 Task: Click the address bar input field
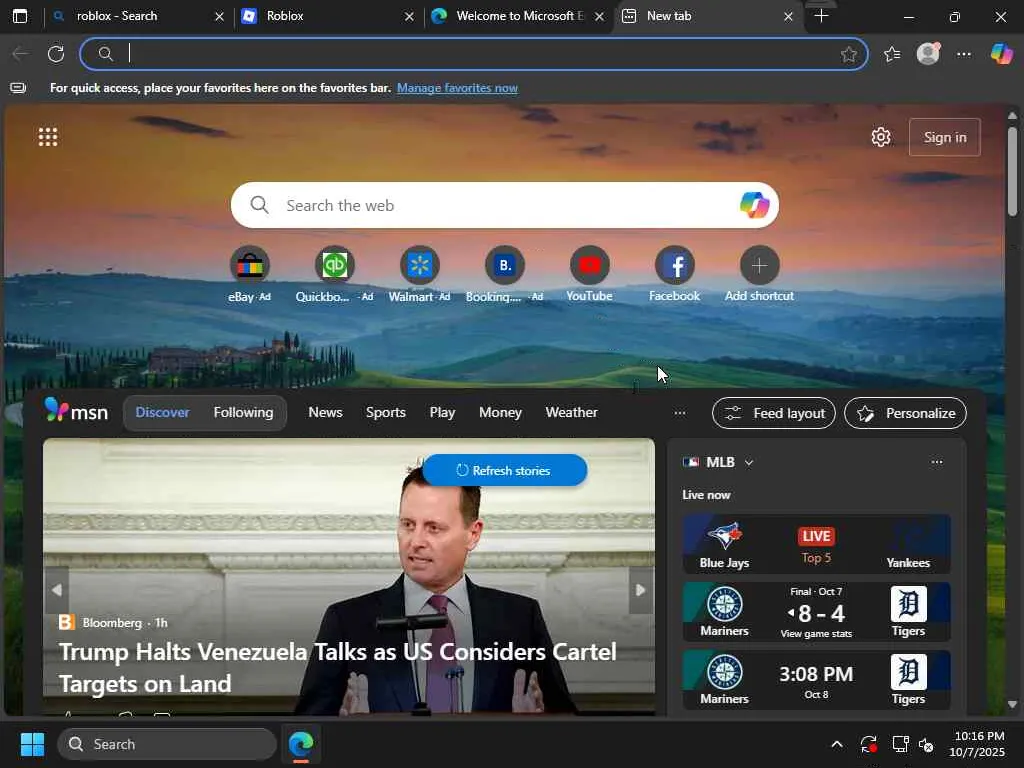474,54
